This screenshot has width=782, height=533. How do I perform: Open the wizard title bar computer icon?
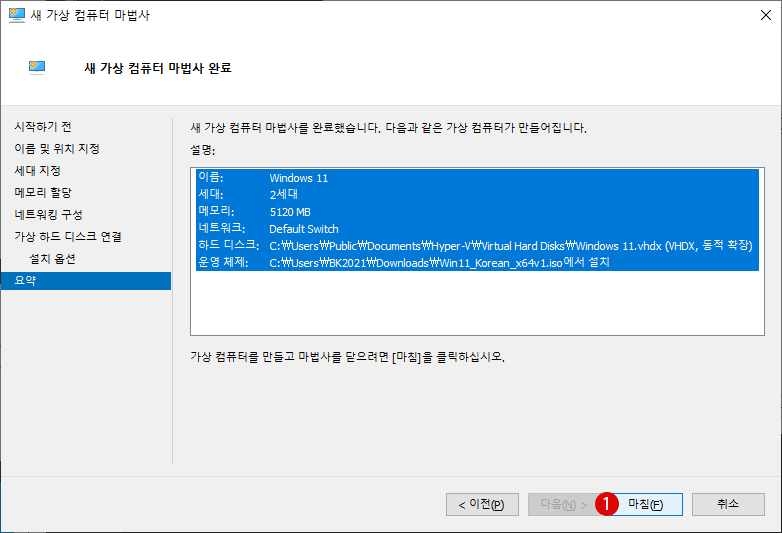click(16, 15)
